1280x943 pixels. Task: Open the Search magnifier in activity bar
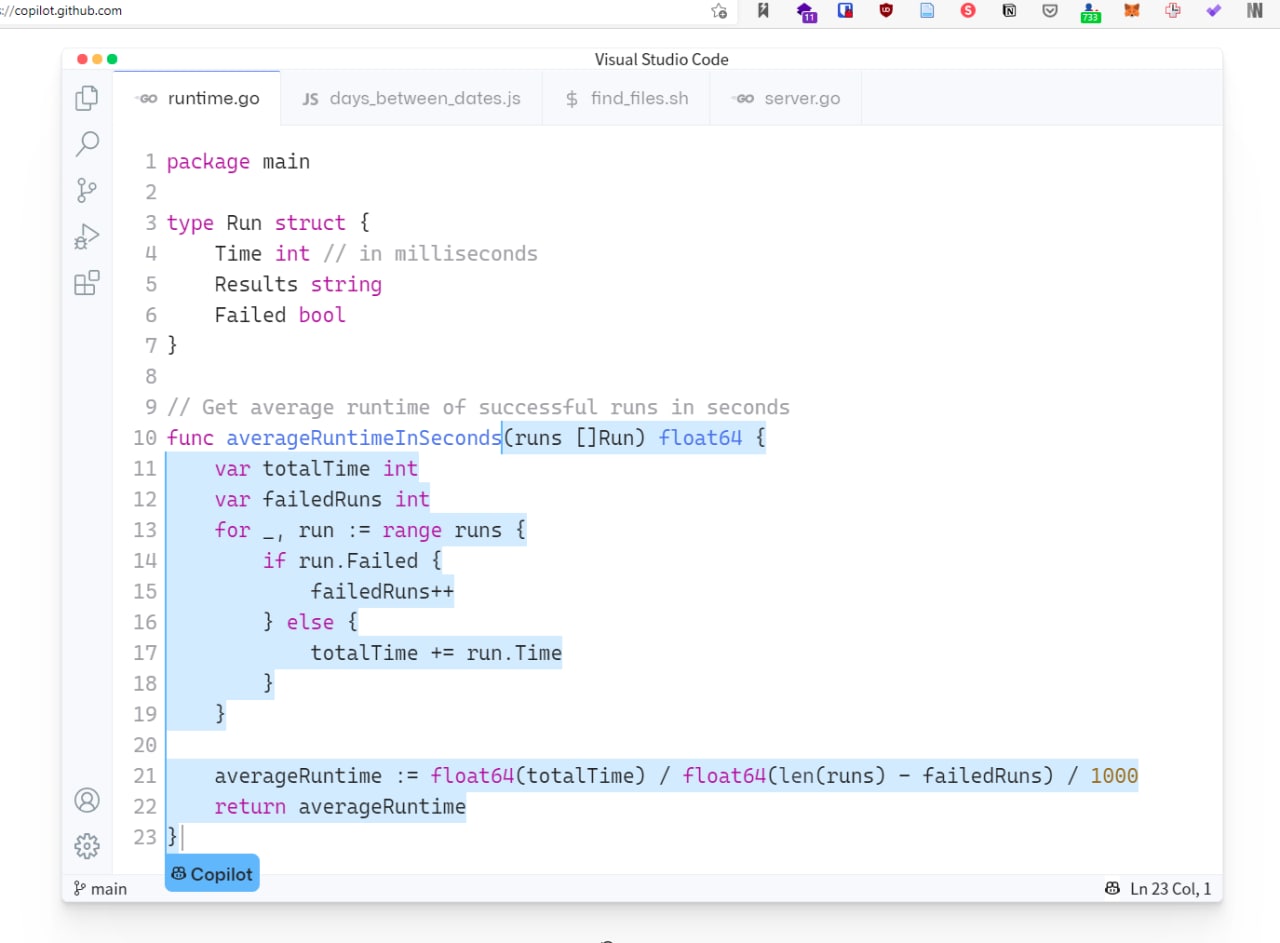click(87, 144)
